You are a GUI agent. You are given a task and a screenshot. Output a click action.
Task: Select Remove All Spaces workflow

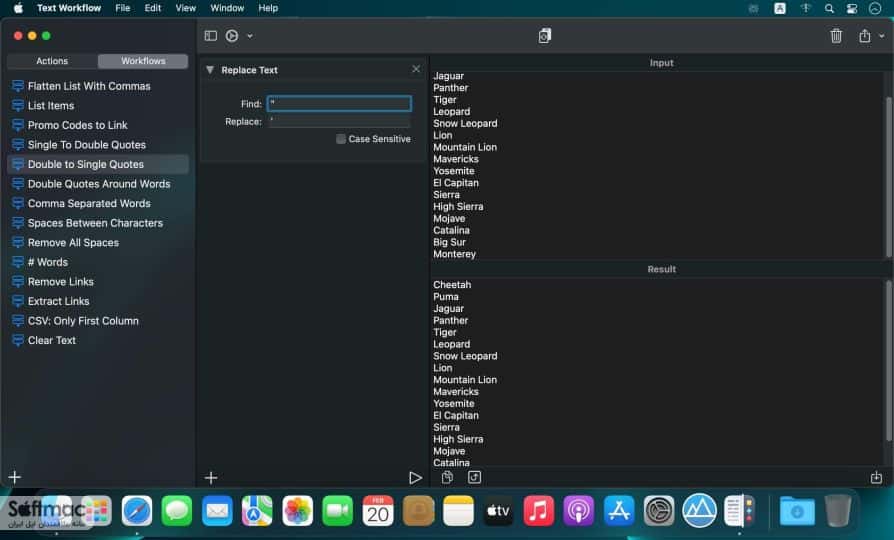(97, 242)
